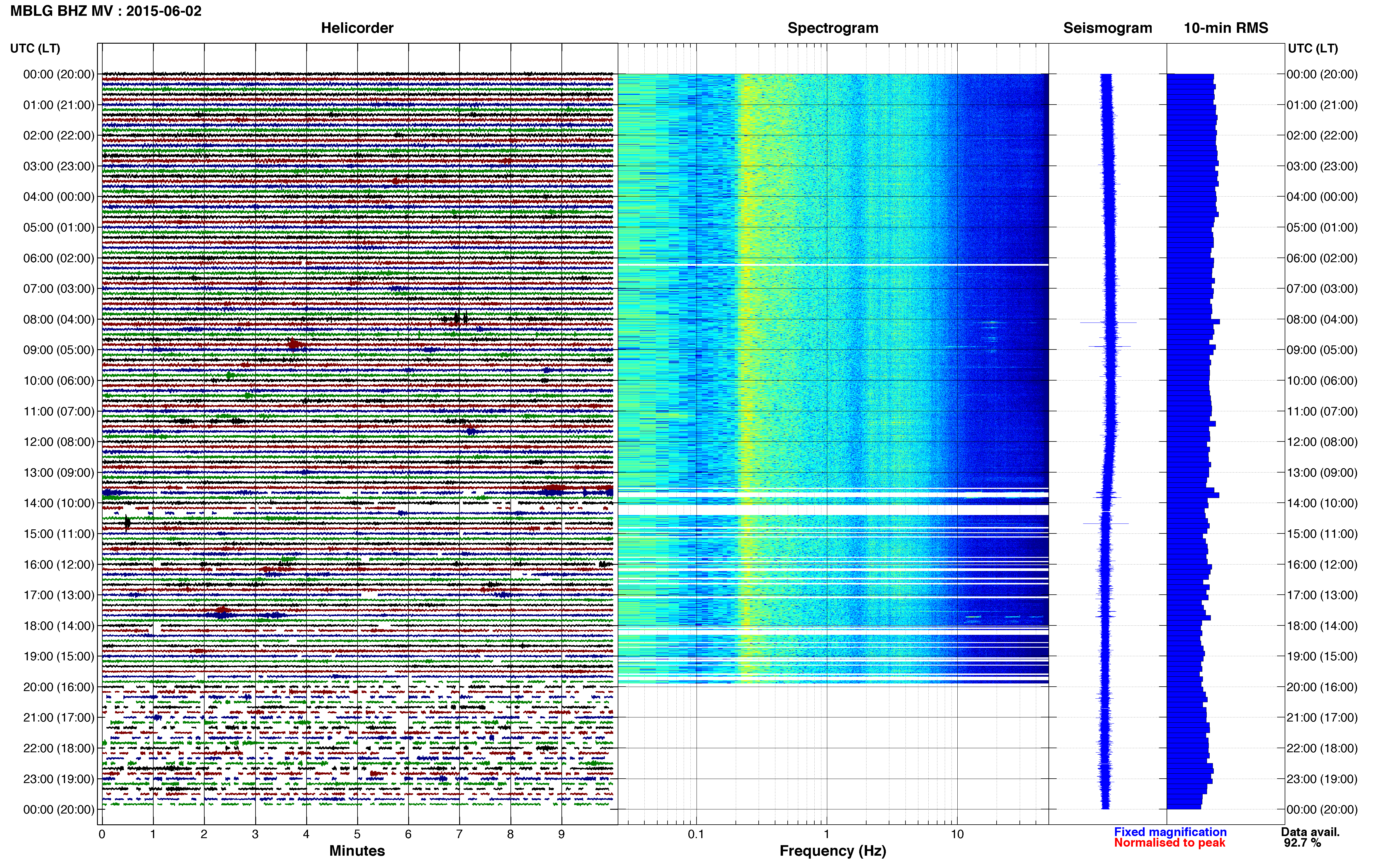Click the '92.7 %' data availability value
1389x868 pixels.
coord(1303,843)
